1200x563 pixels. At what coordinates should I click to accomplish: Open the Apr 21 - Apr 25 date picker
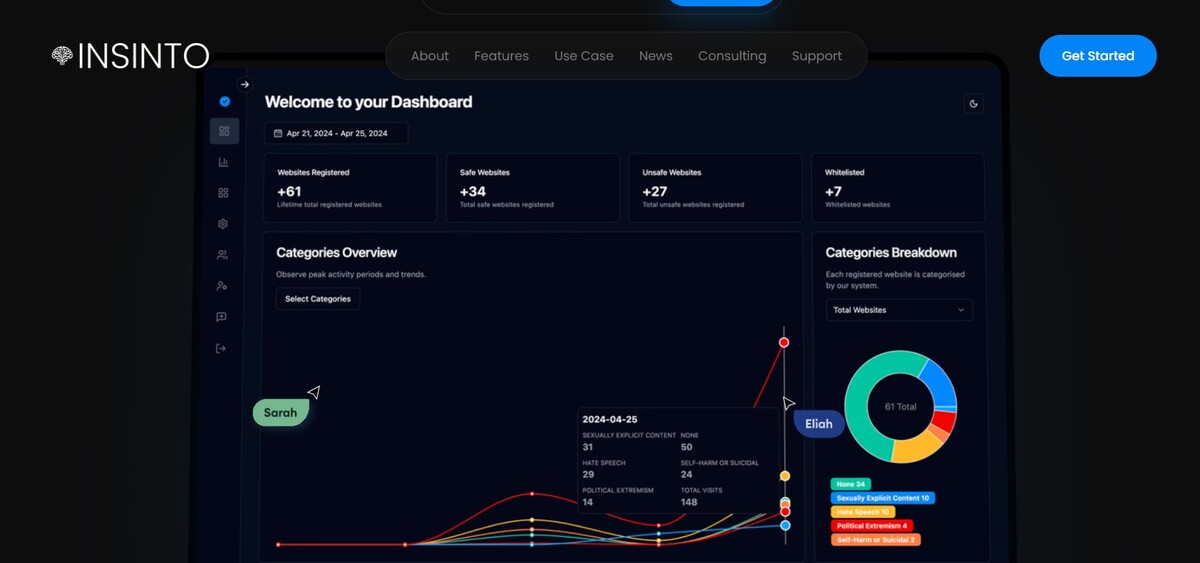pyautogui.click(x=336, y=133)
